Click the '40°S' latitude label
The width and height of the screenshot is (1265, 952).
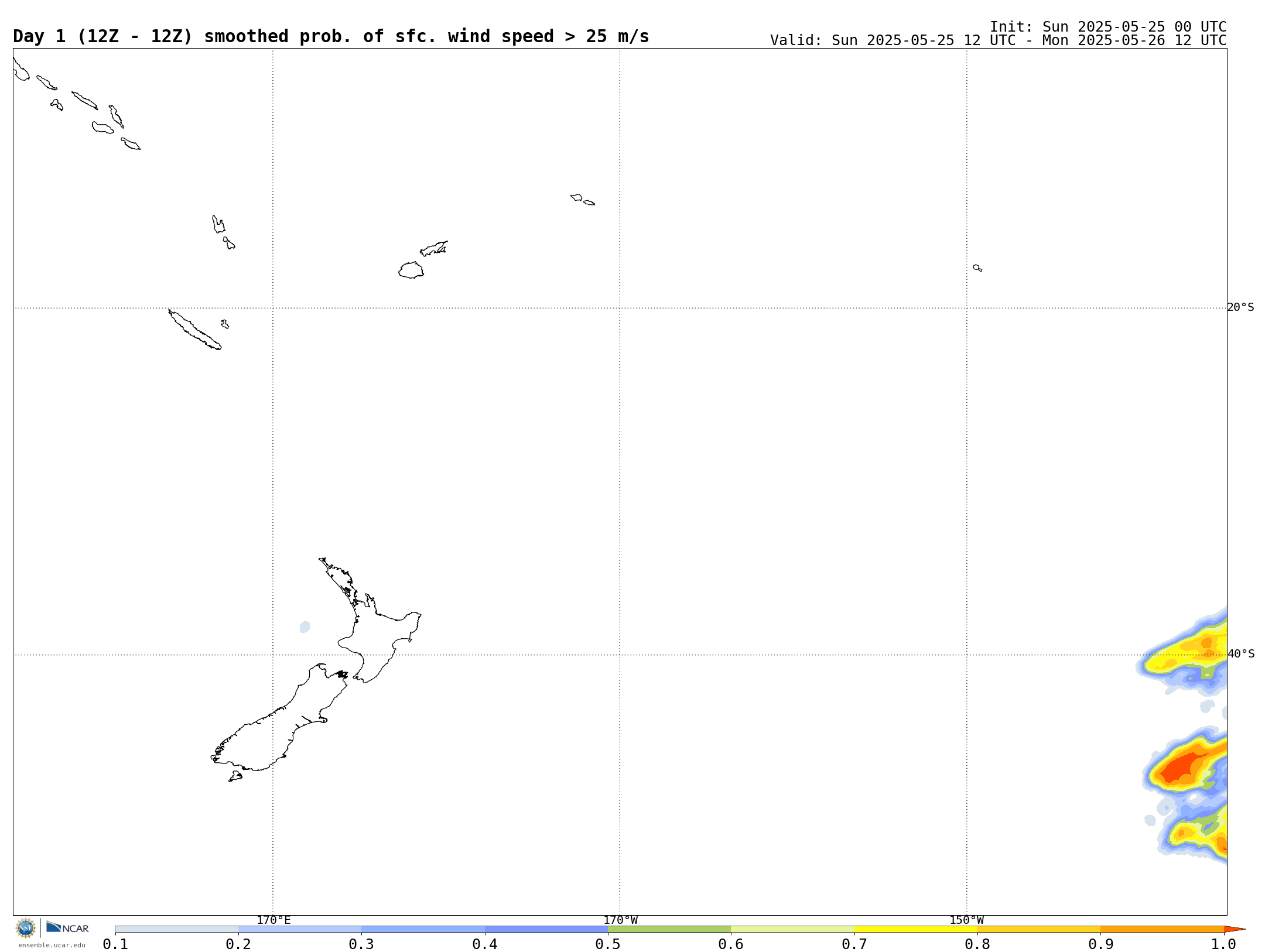coord(1240,654)
